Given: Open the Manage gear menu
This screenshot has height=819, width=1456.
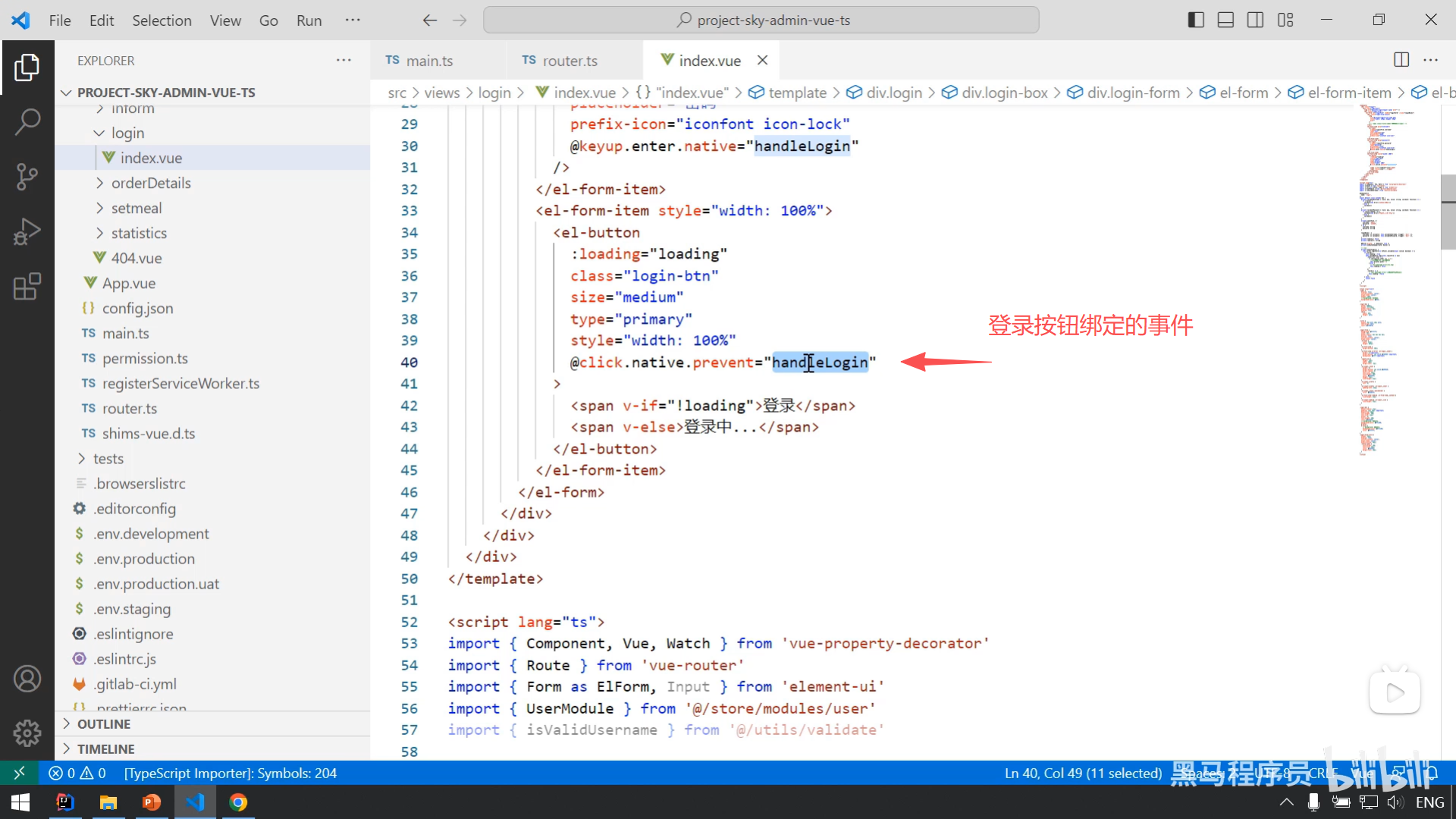Looking at the screenshot, I should pyautogui.click(x=27, y=733).
